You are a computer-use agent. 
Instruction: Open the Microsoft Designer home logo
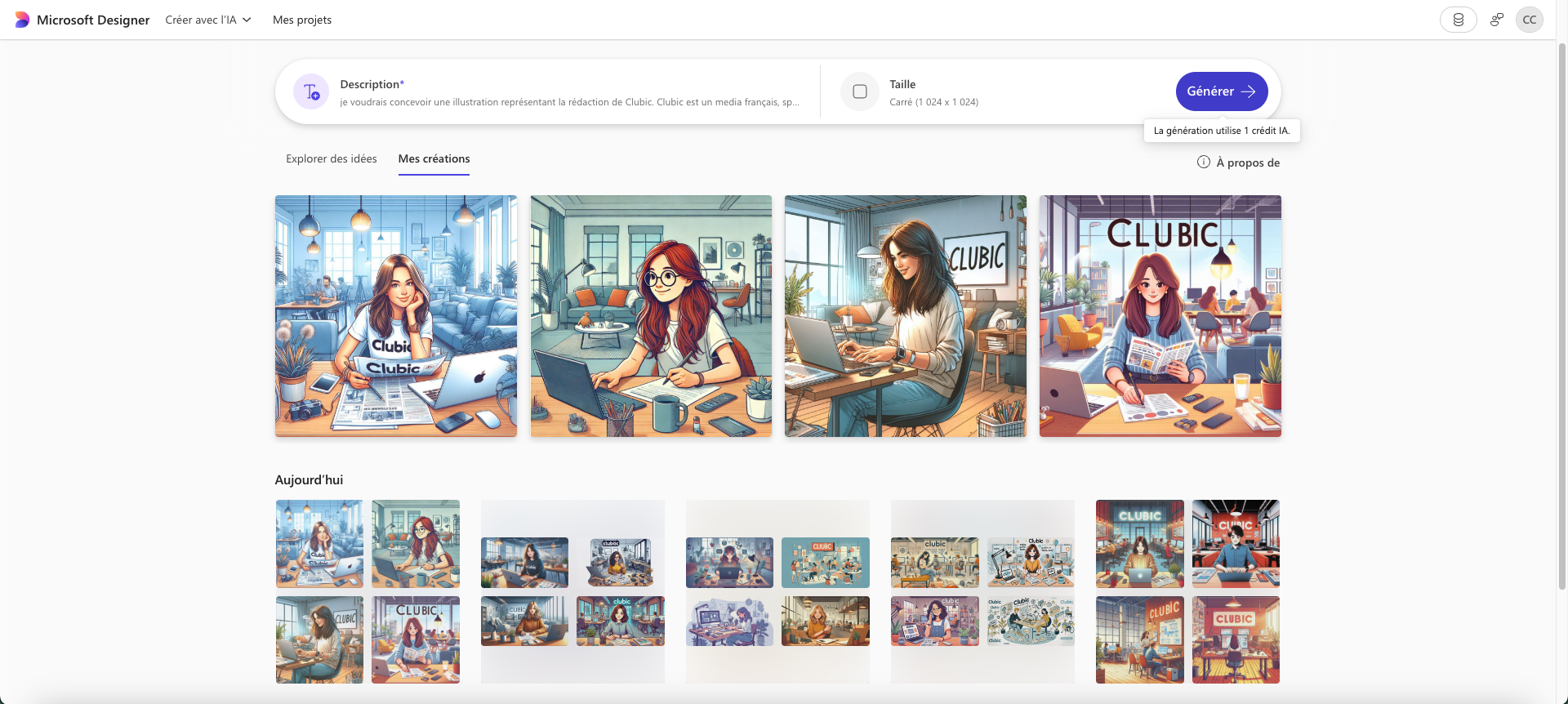pyautogui.click(x=82, y=20)
